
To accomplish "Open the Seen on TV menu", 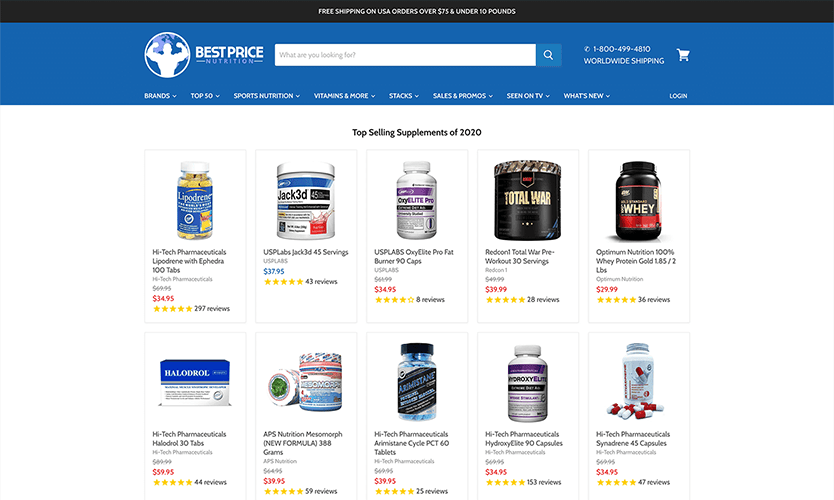I will click(x=528, y=96).
